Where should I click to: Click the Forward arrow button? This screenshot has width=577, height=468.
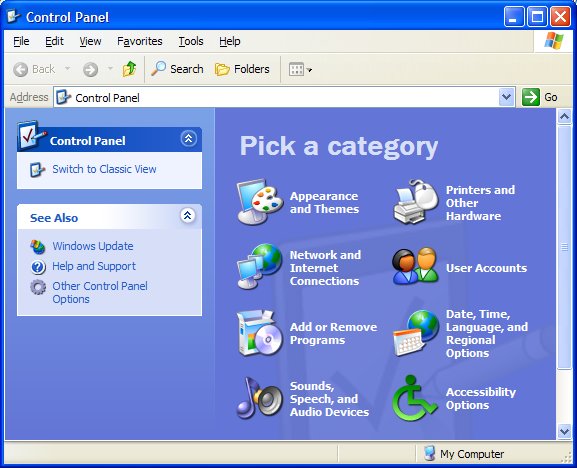(91, 69)
